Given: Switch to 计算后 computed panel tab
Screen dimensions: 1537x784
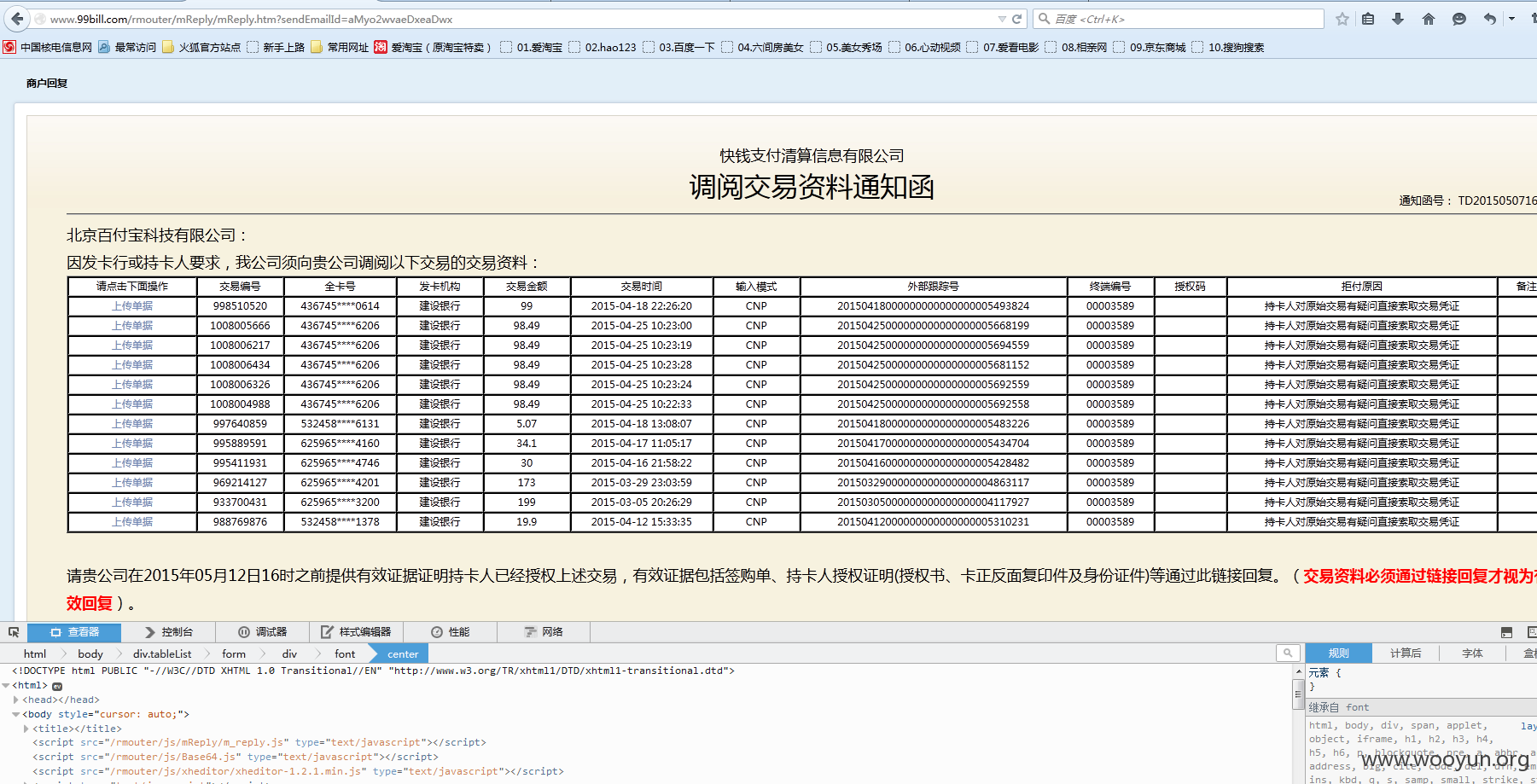Looking at the screenshot, I should tap(1406, 653).
